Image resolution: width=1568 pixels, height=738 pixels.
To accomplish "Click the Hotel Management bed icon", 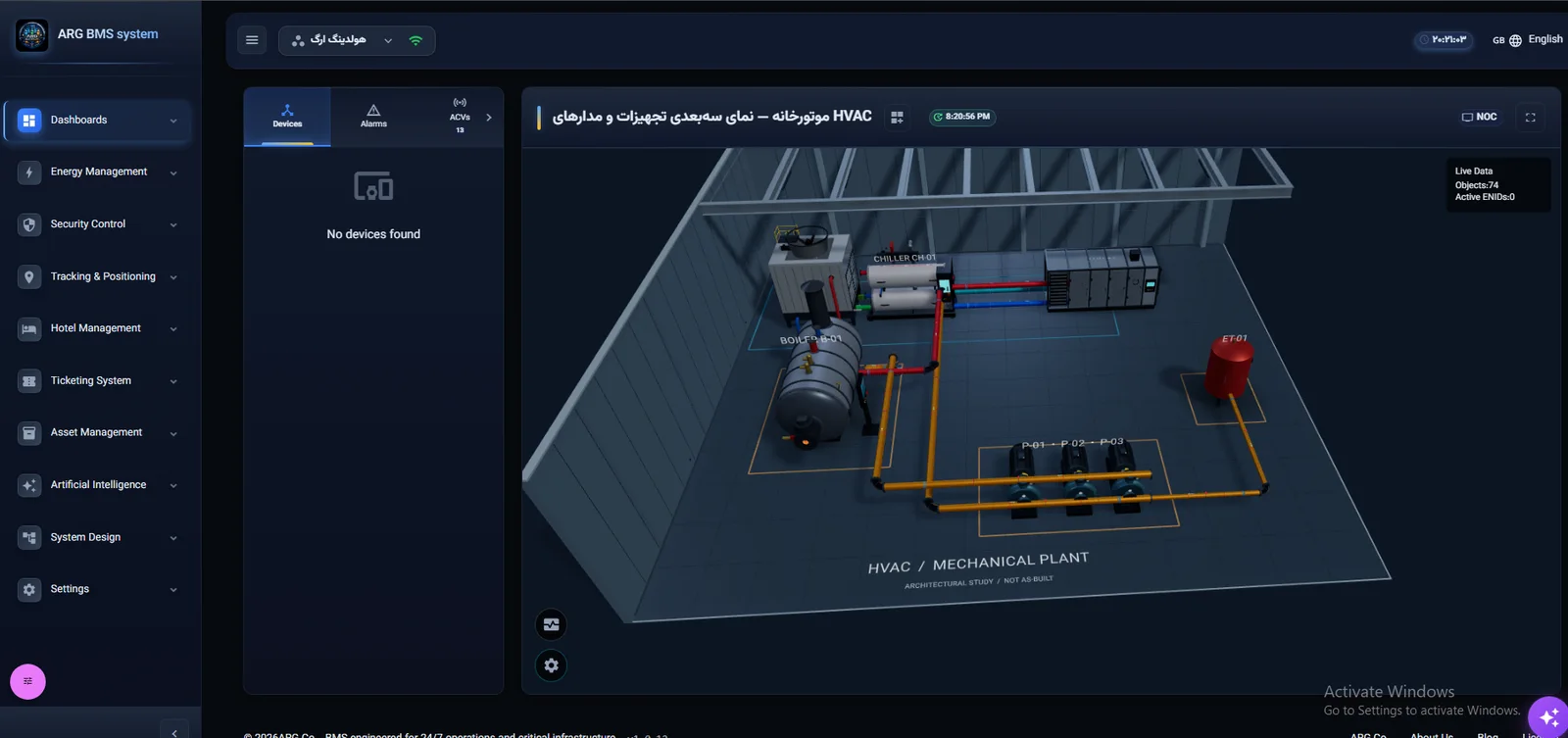I will click(29, 328).
